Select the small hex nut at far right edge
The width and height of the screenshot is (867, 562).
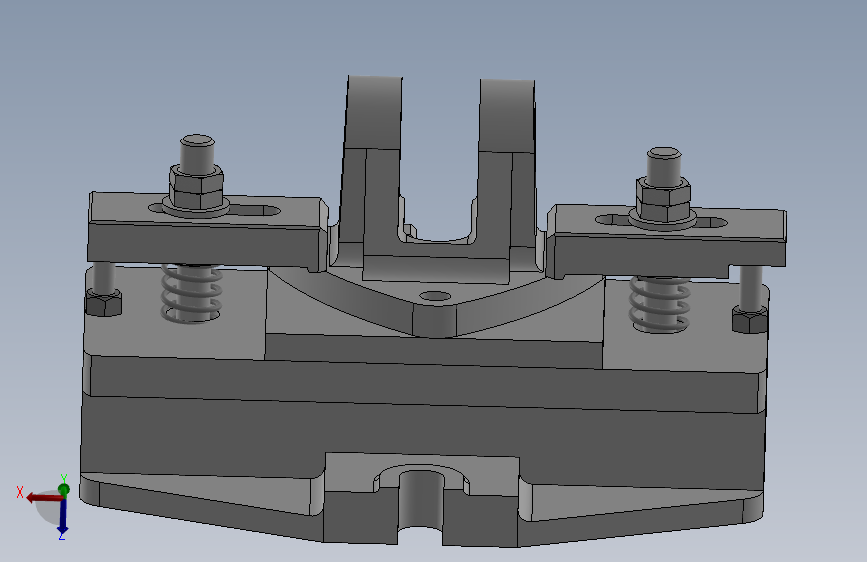[750, 319]
